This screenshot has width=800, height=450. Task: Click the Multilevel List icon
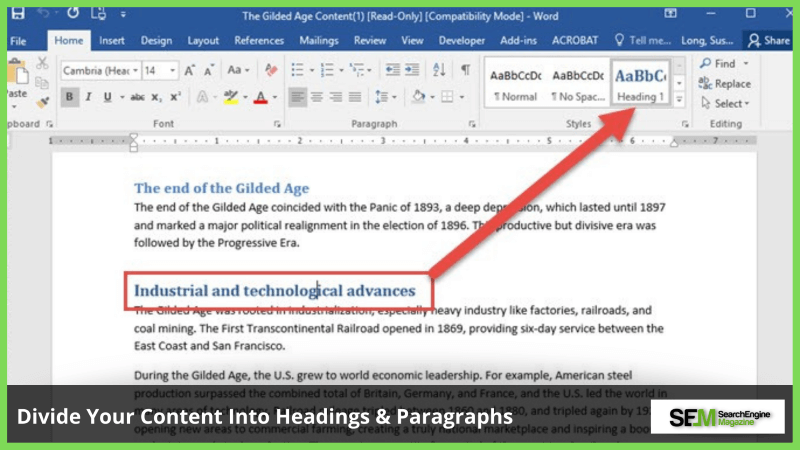click(x=357, y=70)
